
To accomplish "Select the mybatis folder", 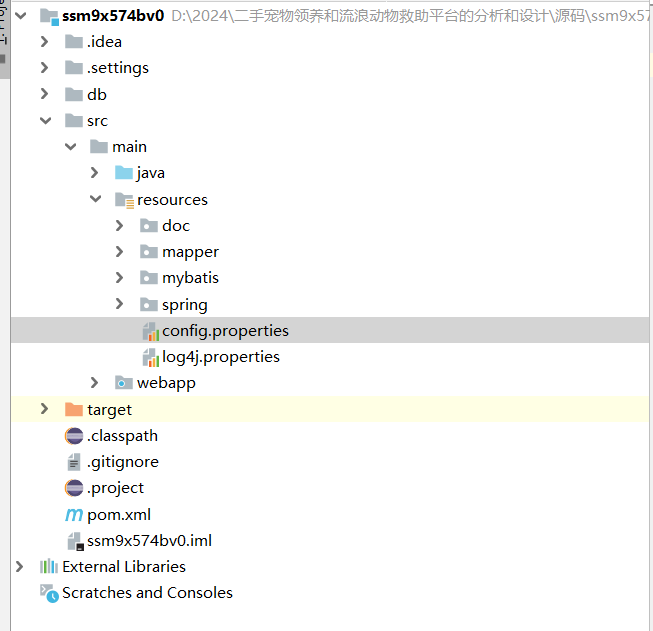I will point(190,278).
